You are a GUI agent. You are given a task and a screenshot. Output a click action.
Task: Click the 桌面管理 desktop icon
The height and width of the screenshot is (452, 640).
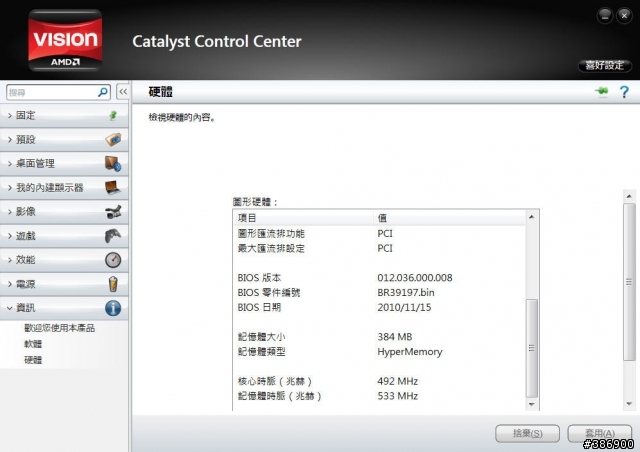pos(113,163)
